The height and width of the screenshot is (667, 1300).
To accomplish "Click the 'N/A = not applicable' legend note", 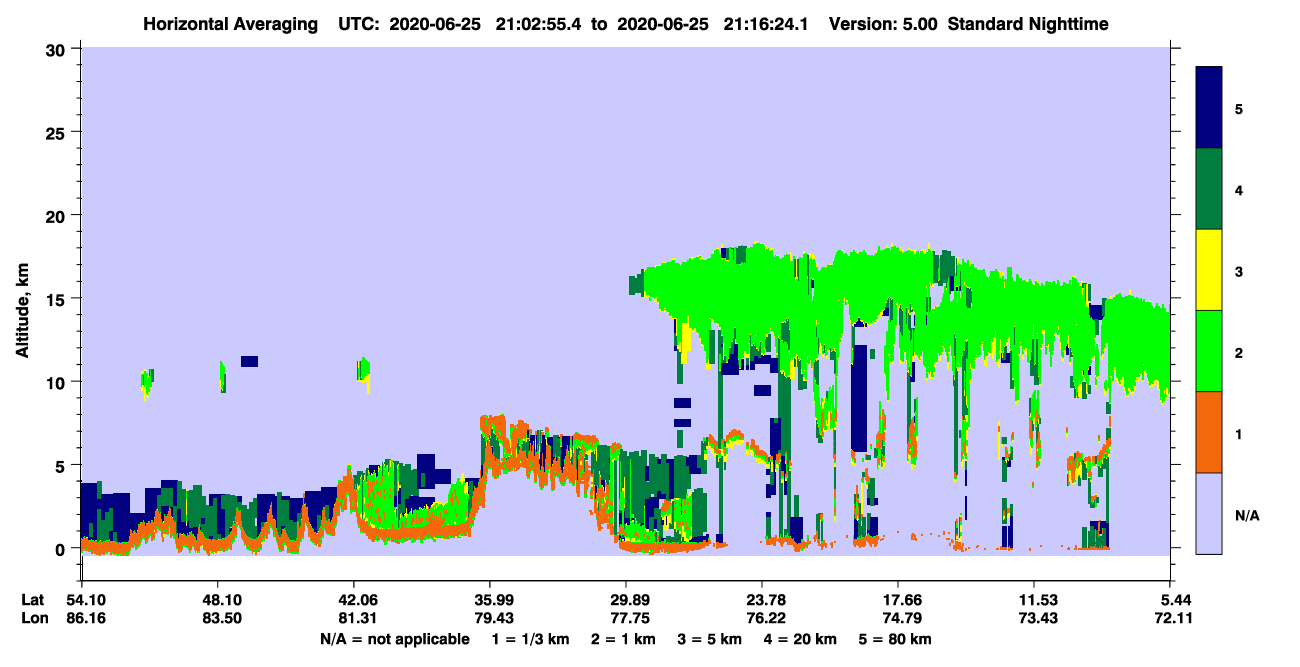I will pos(394,639).
